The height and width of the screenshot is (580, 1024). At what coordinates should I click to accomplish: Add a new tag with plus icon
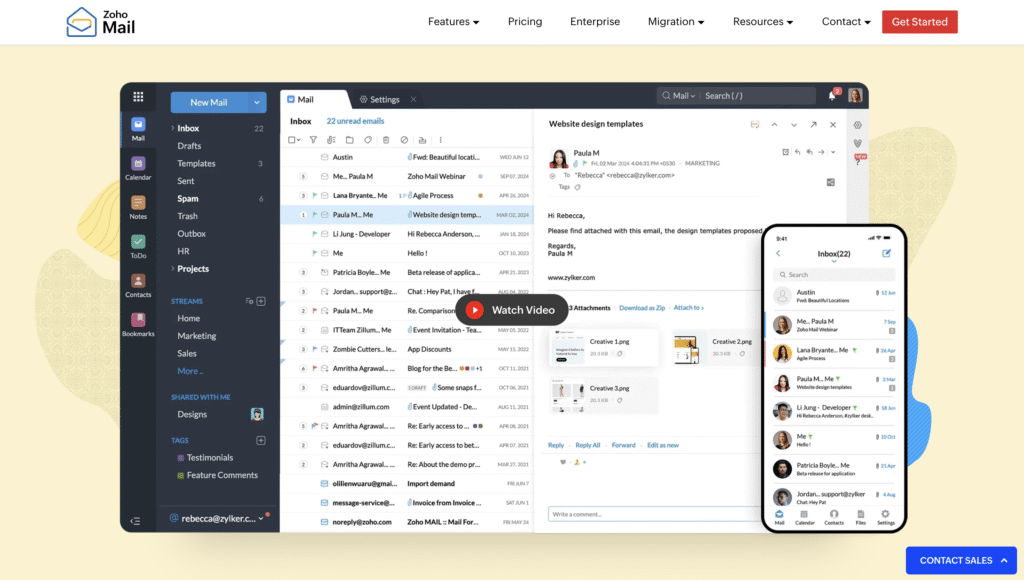tap(261, 440)
